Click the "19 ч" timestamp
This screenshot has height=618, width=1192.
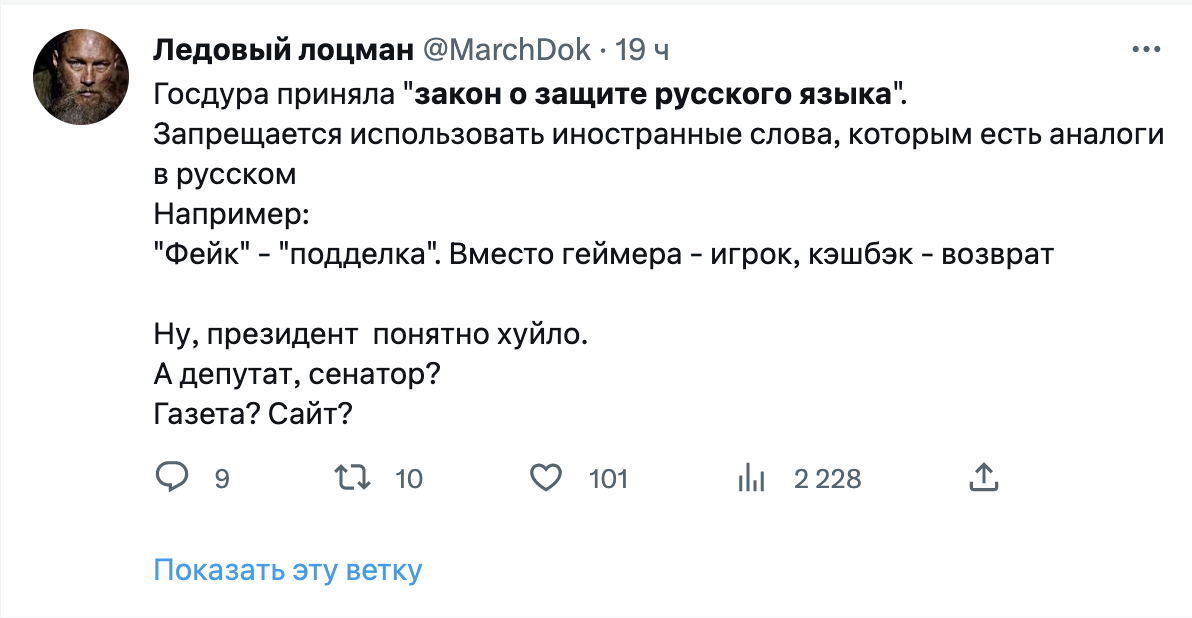point(643,49)
